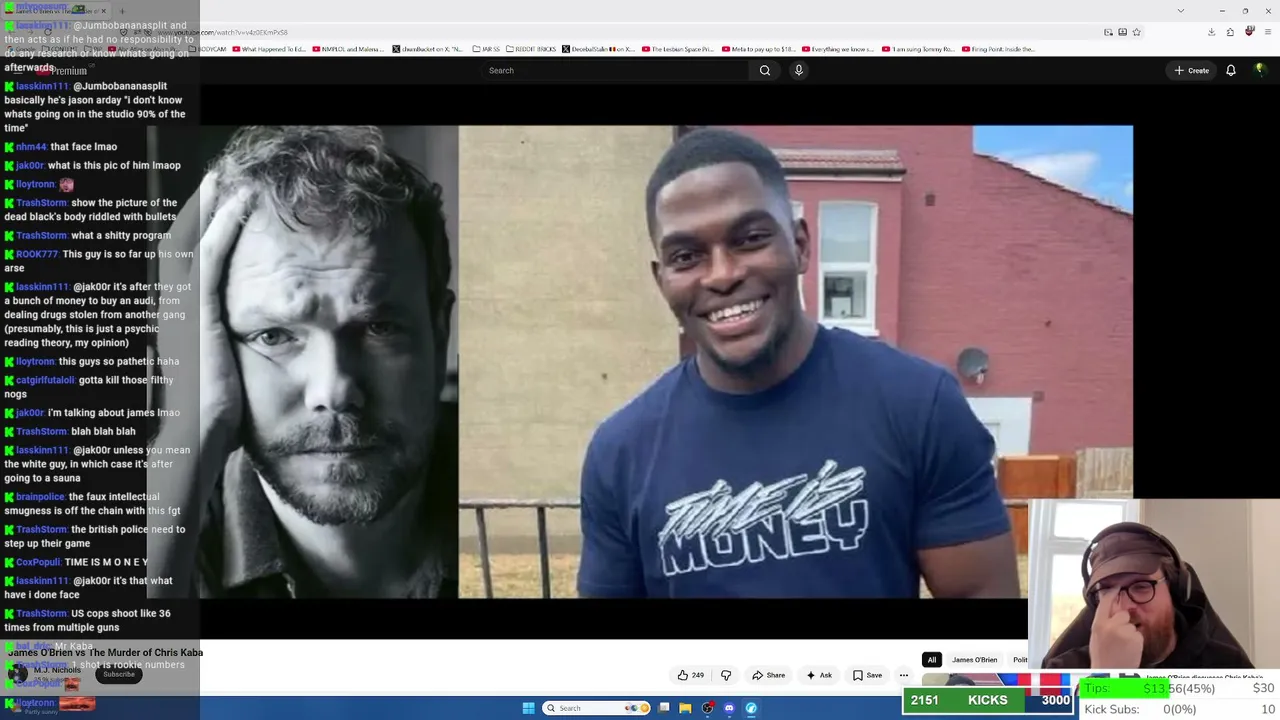
Task: Click catgirlfutaloli username in chat
Action: click(46, 380)
